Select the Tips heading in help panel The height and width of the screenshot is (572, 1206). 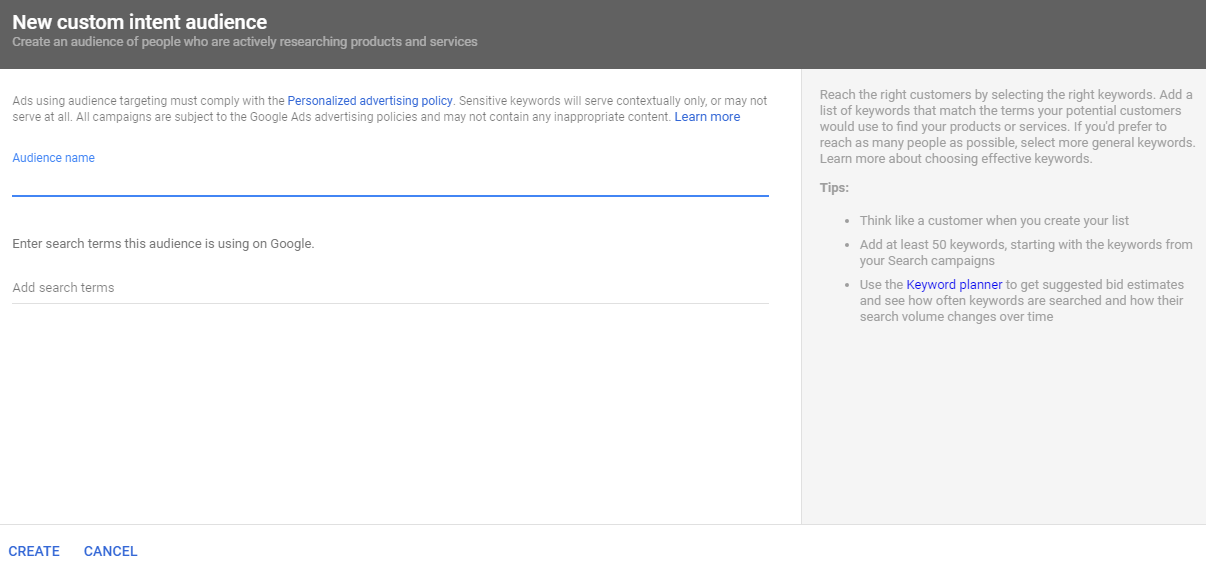[834, 188]
